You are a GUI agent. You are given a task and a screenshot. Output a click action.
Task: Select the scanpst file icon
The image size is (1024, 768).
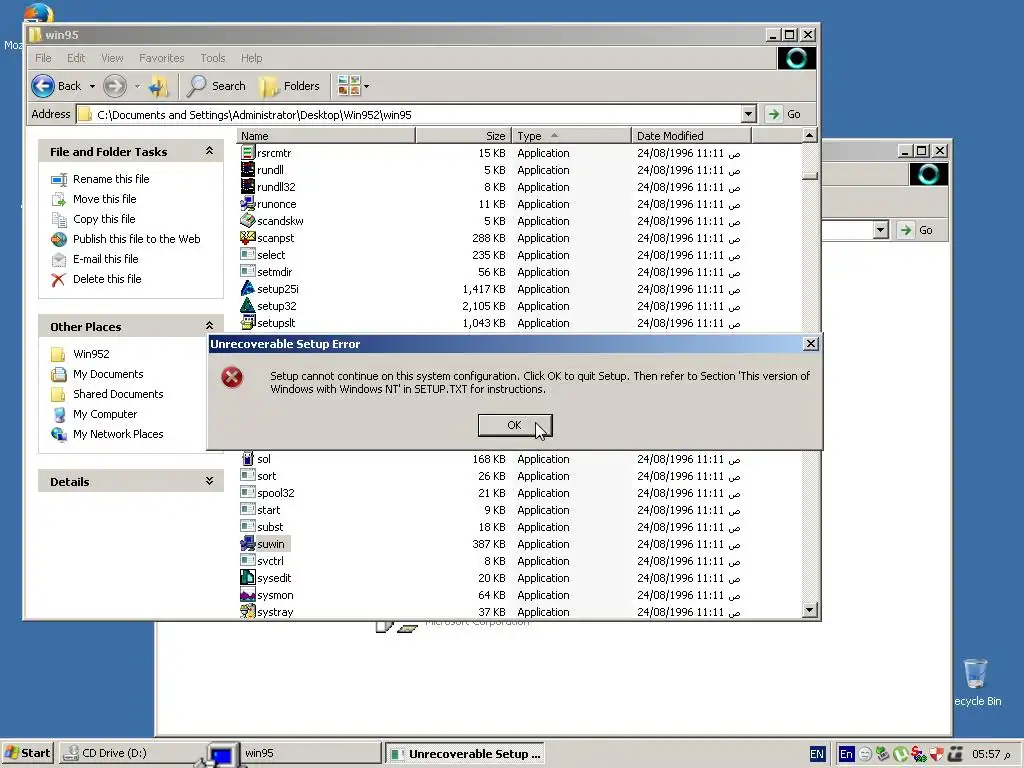click(248, 238)
